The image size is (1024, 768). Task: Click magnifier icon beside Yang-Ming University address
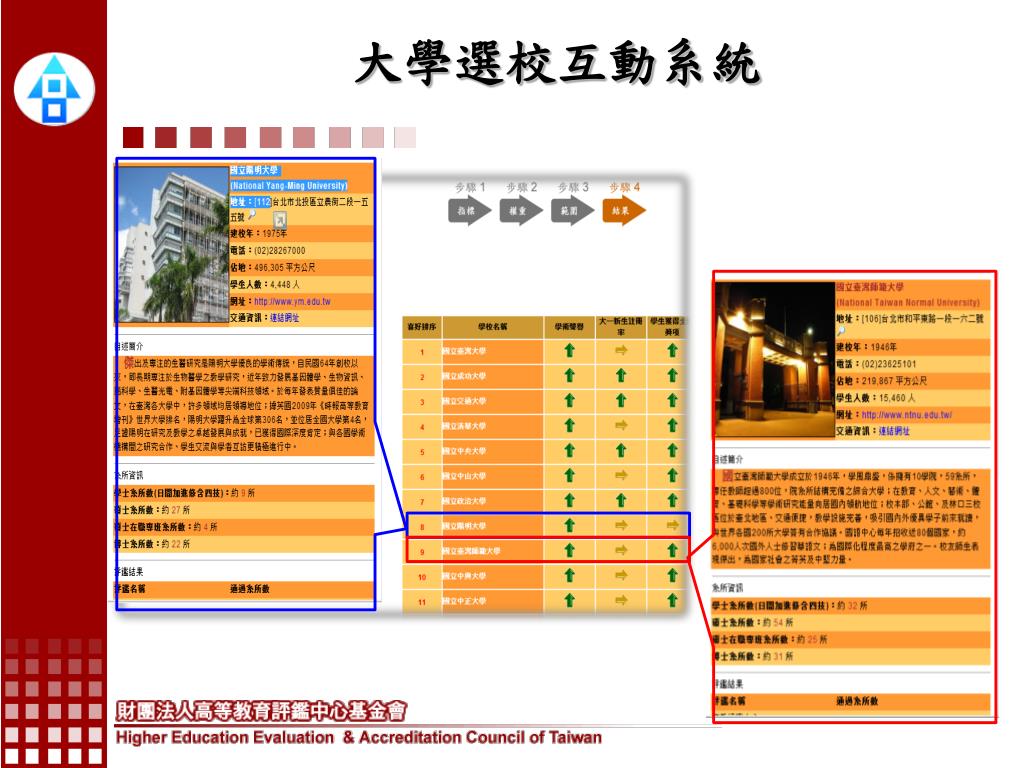252,216
